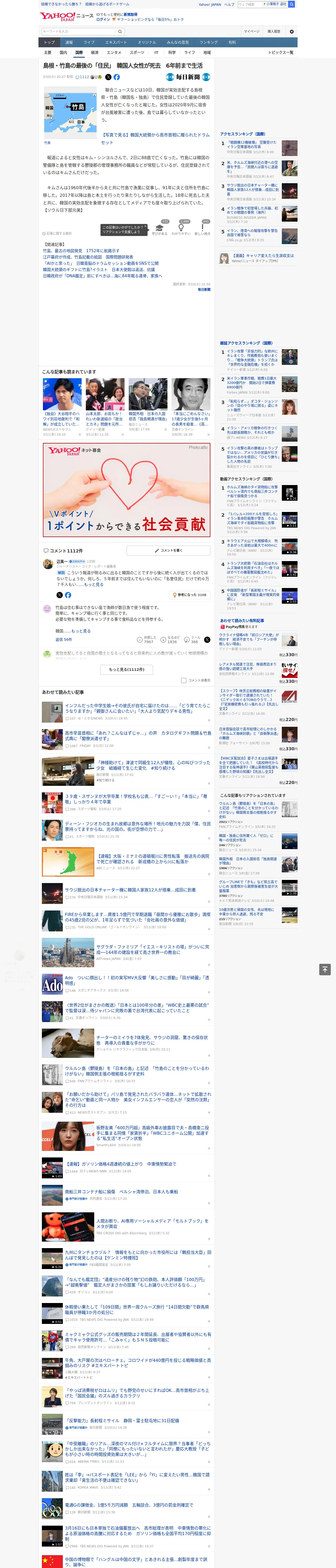Open ranking item 1 「戦闘機12機被弾」

pyautogui.click(x=251, y=144)
